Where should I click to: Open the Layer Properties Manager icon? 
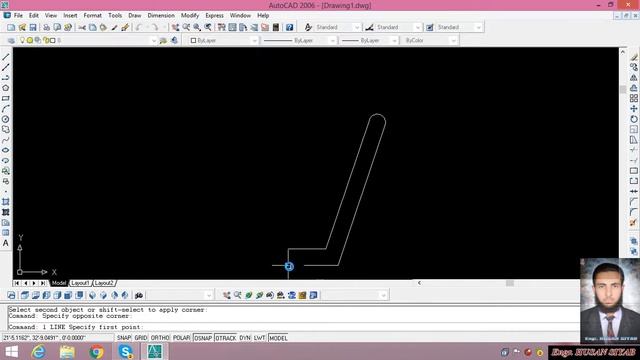(x=11, y=40)
